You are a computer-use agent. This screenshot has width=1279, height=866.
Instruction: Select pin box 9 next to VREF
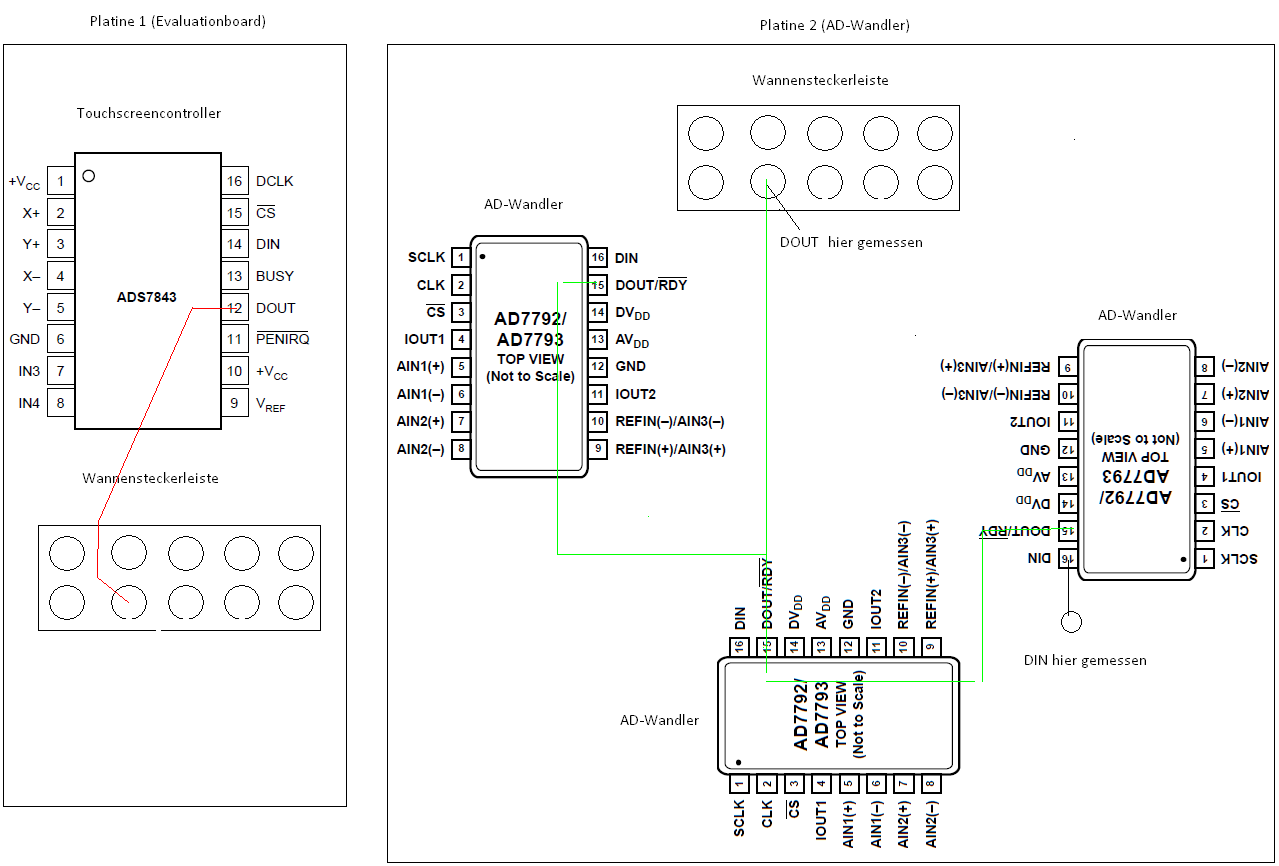tap(235, 403)
